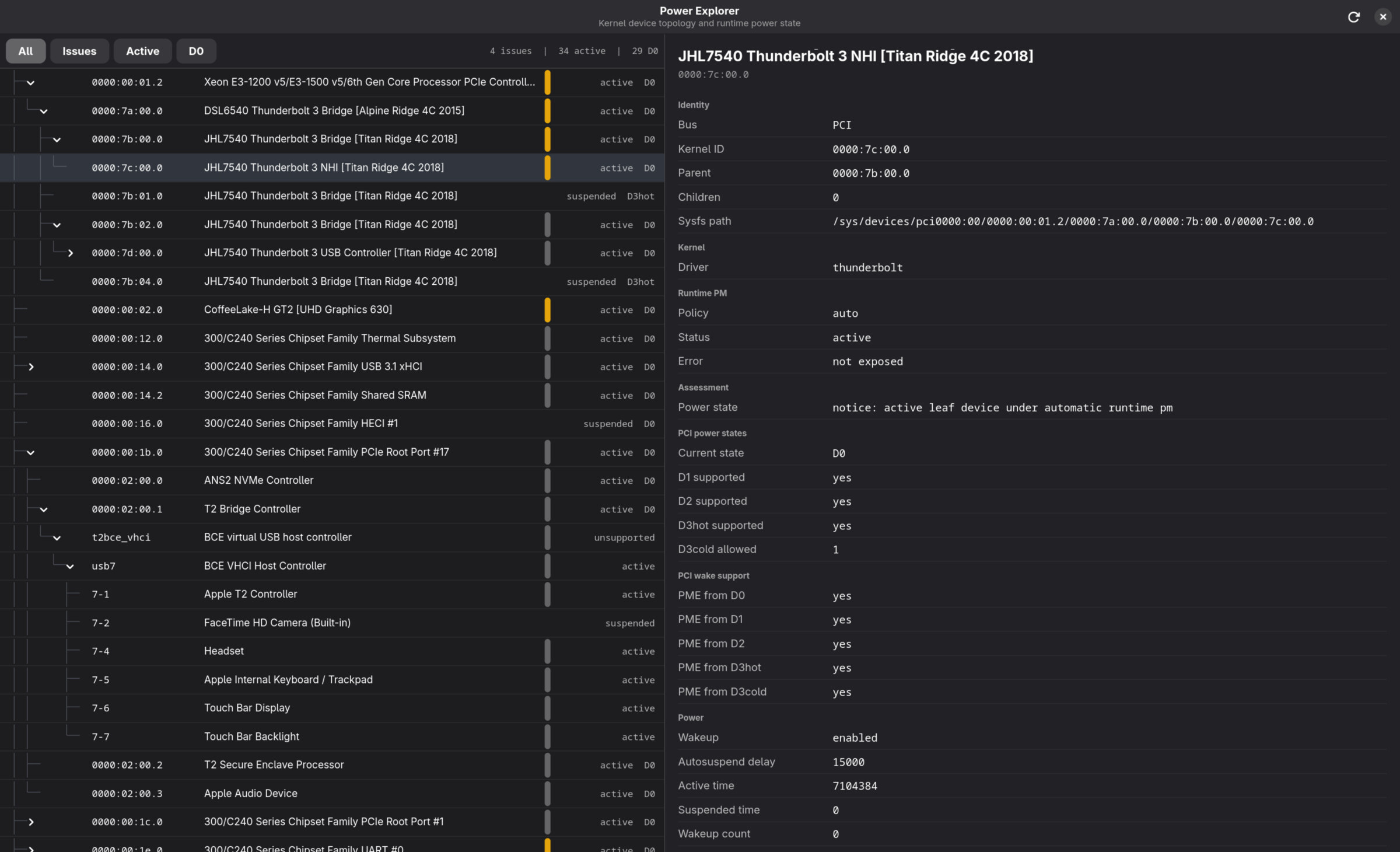The image size is (1400, 852).
Task: Click the D3cold allowed value 1
Action: pos(835,550)
